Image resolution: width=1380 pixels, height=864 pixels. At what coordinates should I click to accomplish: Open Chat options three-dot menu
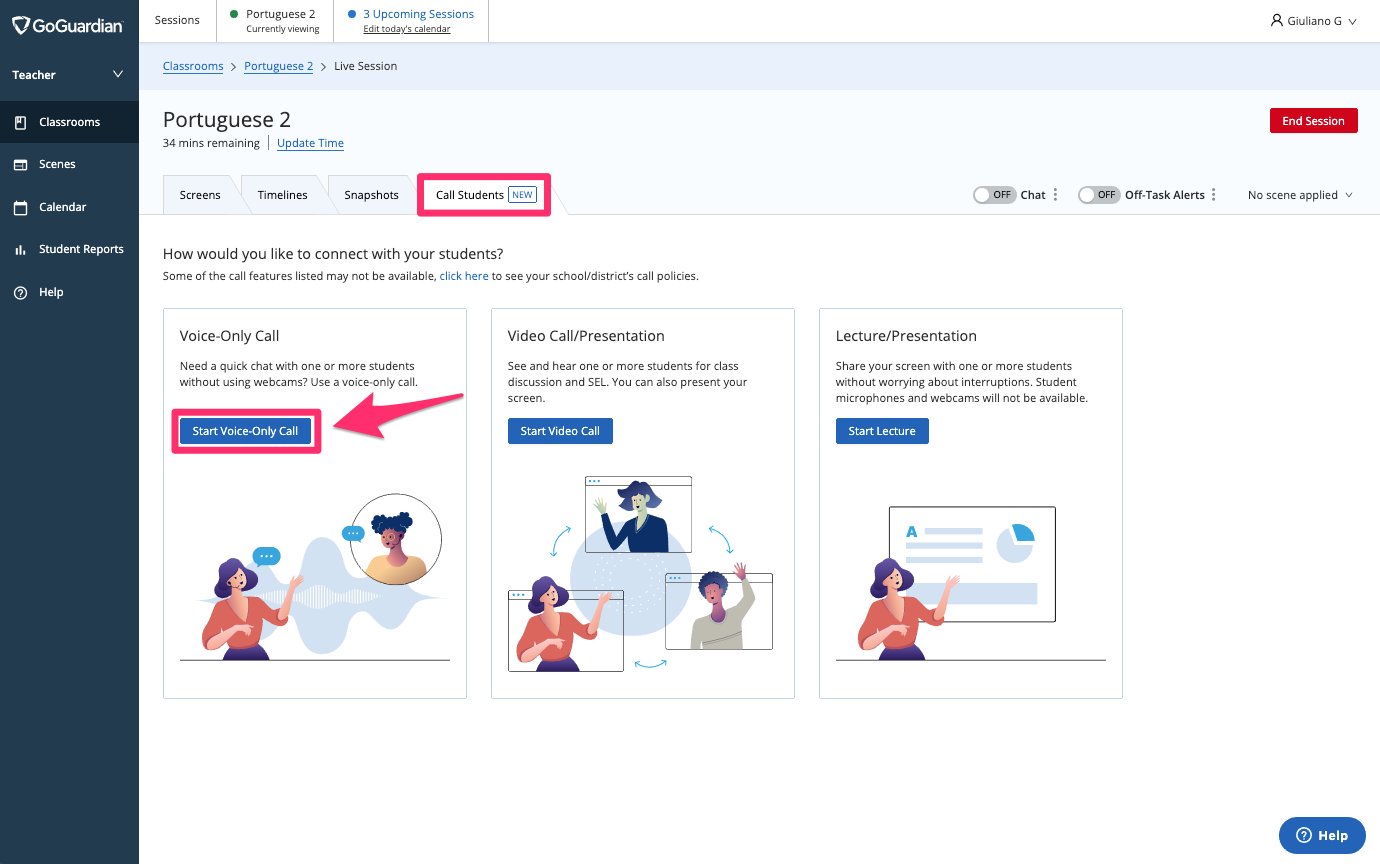pyautogui.click(x=1056, y=195)
